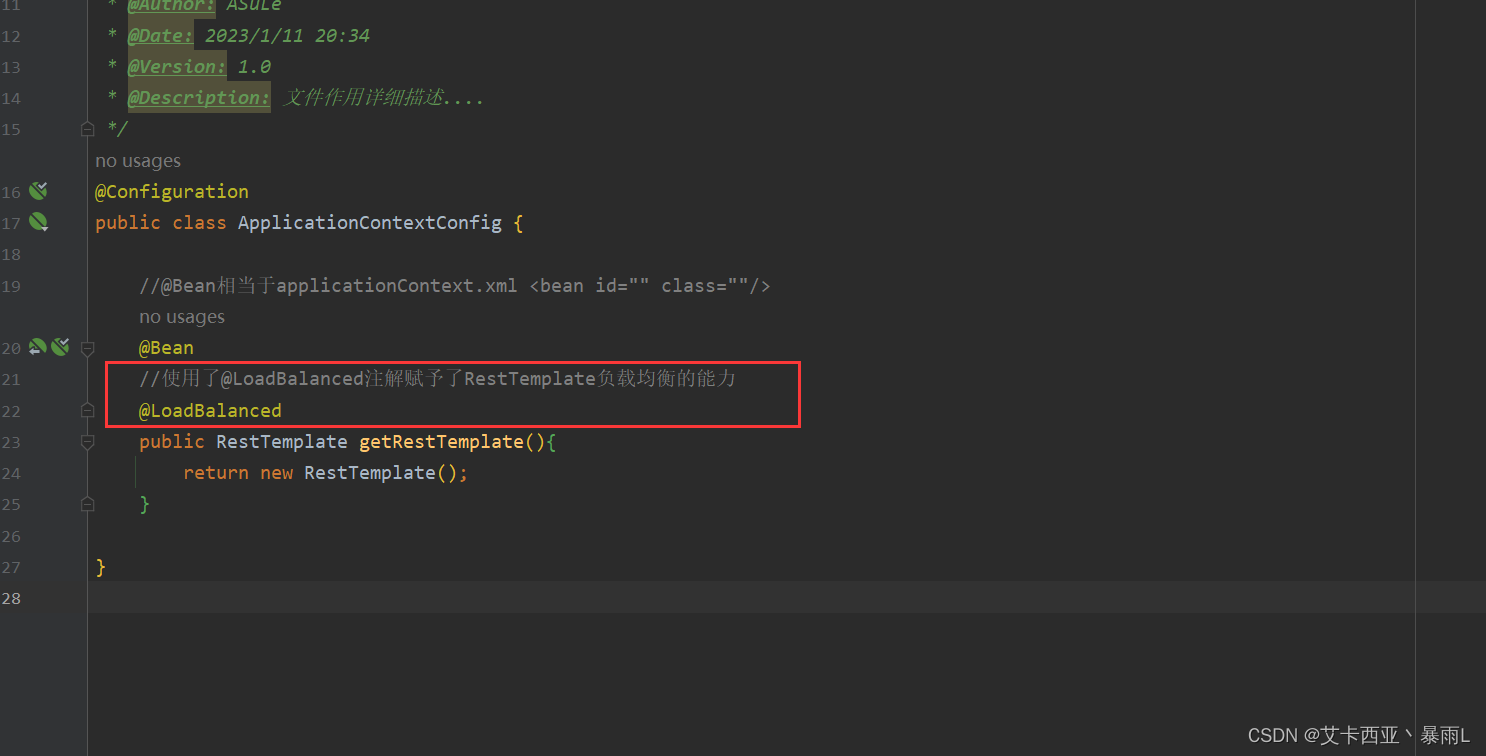Collapse the fold marker at line 20 beside @Bean
Image resolution: width=1486 pixels, height=756 pixels.
pyautogui.click(x=87, y=348)
